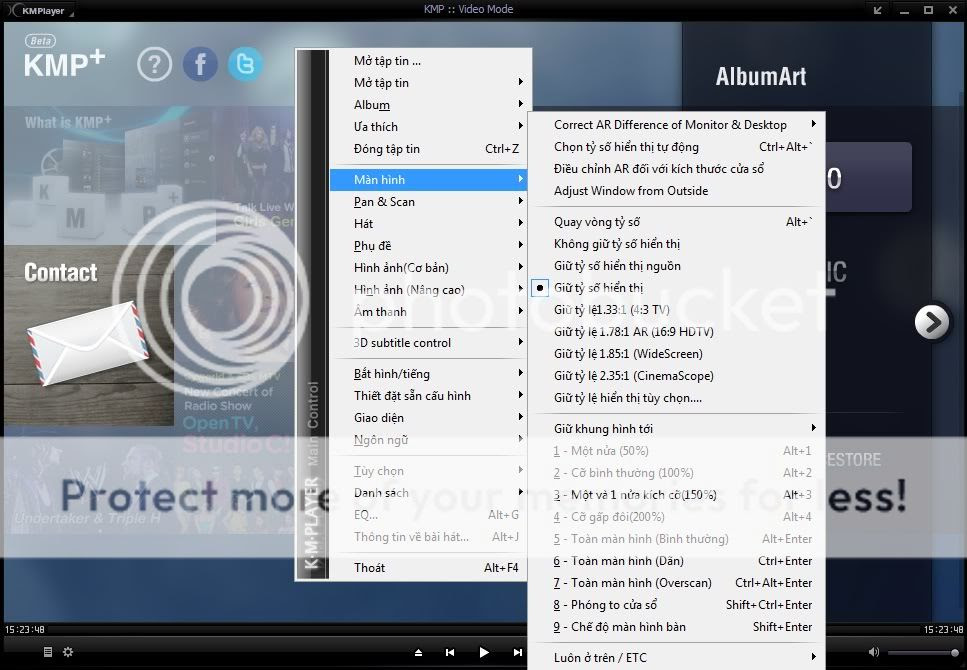967x670 pixels.
Task: Select the highlighted 'Màn hình' menu item
Action: pos(429,180)
